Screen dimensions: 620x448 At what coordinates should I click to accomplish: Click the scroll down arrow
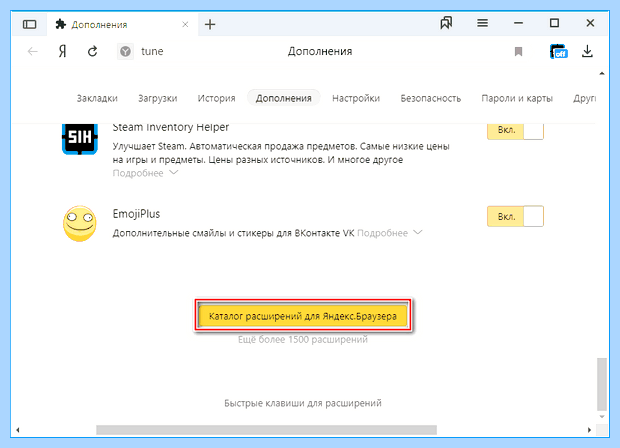[602, 416]
